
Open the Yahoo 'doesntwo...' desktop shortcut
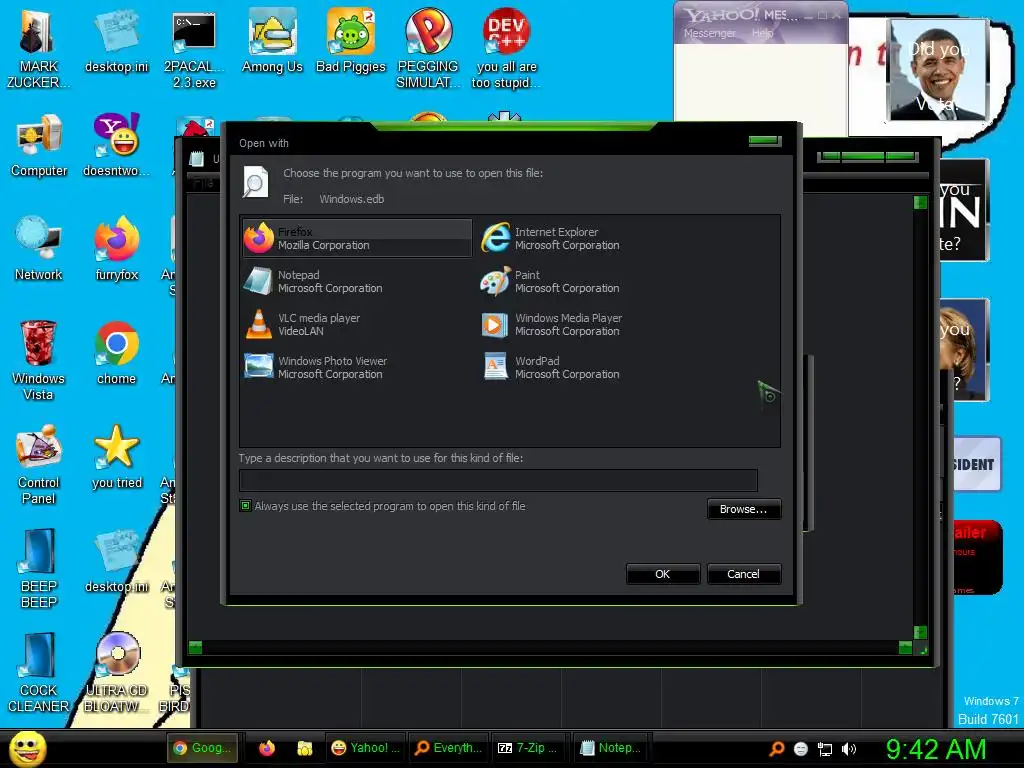pos(116,146)
